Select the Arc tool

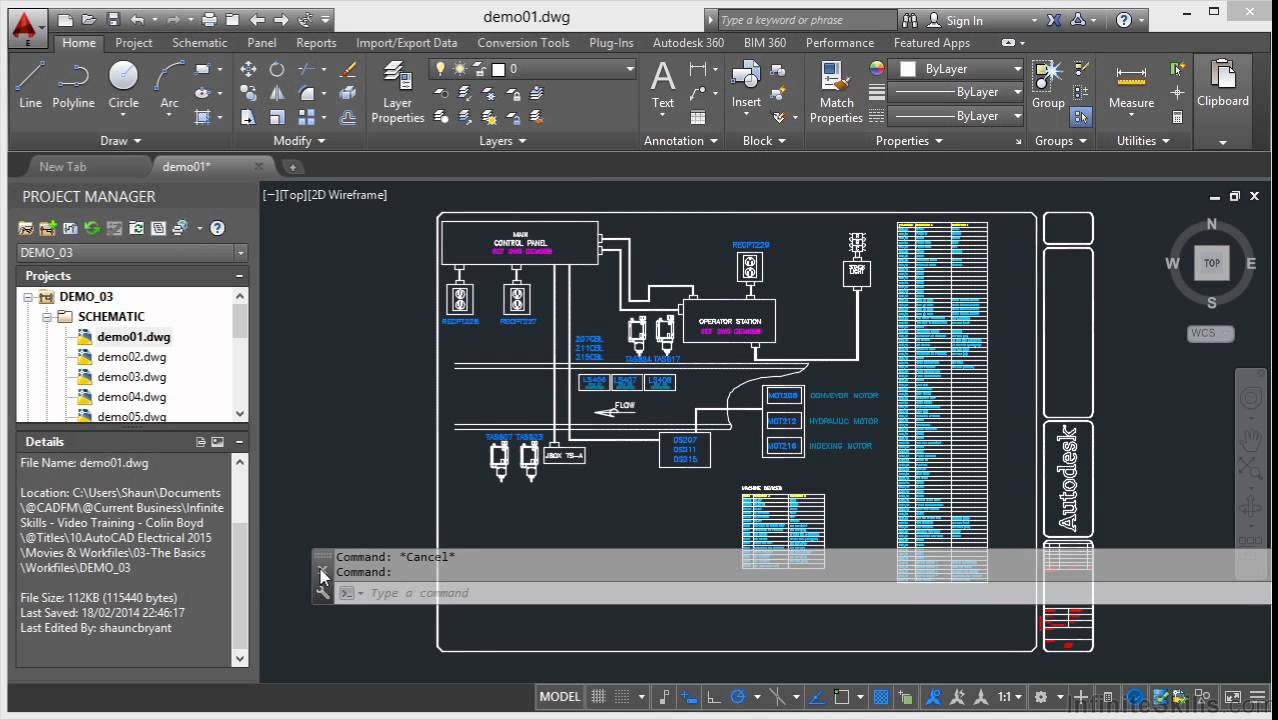(170, 84)
